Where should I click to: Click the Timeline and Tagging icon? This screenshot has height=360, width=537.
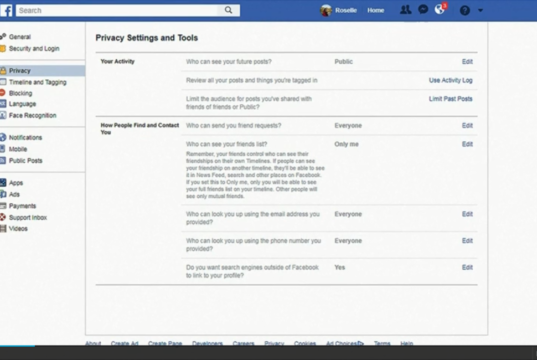[3, 82]
